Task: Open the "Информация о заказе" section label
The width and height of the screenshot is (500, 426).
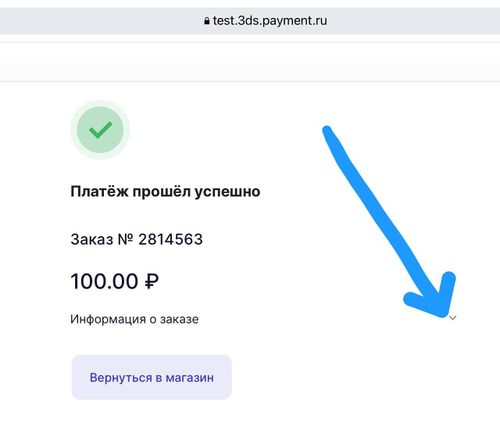Action: tap(134, 319)
